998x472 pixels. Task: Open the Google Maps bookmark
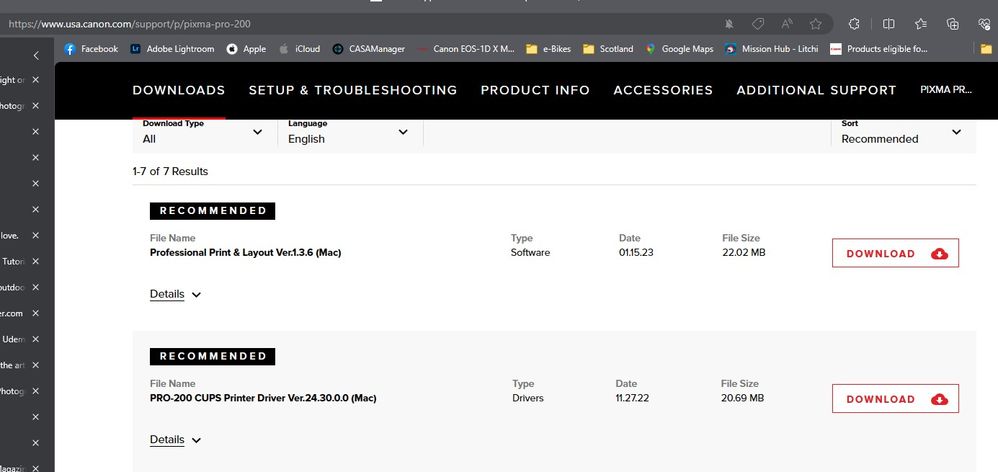(x=679, y=48)
